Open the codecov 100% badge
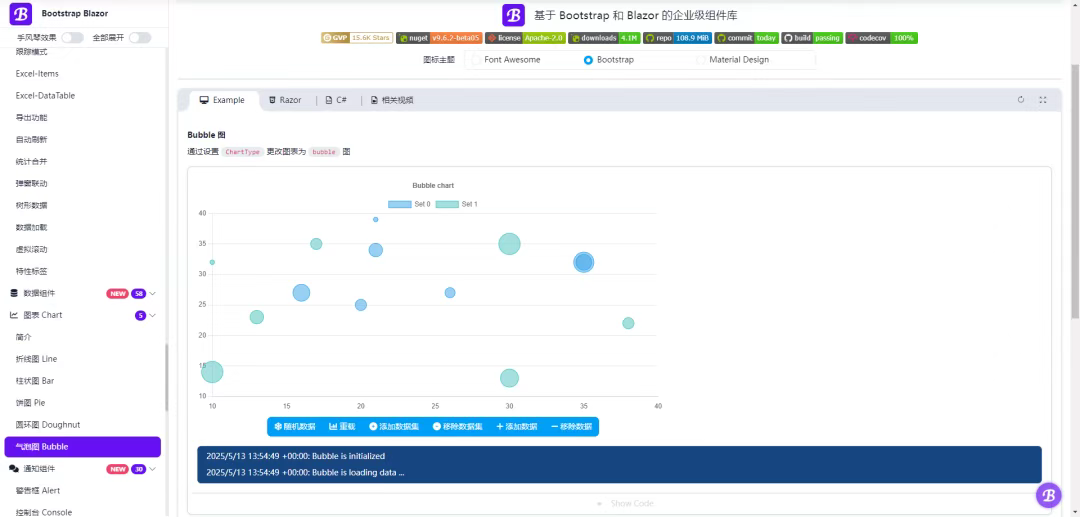This screenshot has width=1080, height=517. click(x=882, y=38)
